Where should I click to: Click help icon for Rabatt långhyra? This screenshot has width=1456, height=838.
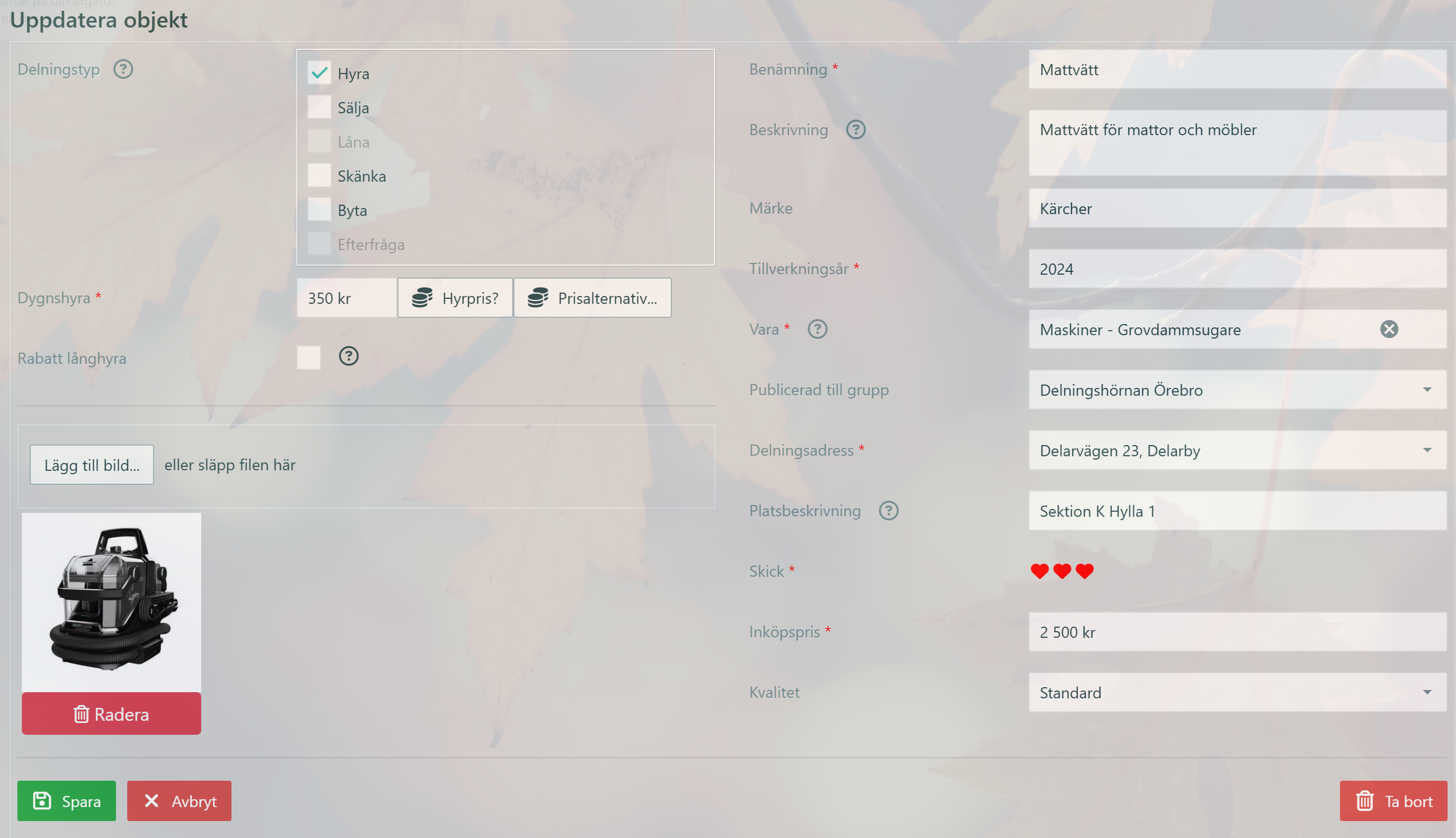point(348,356)
